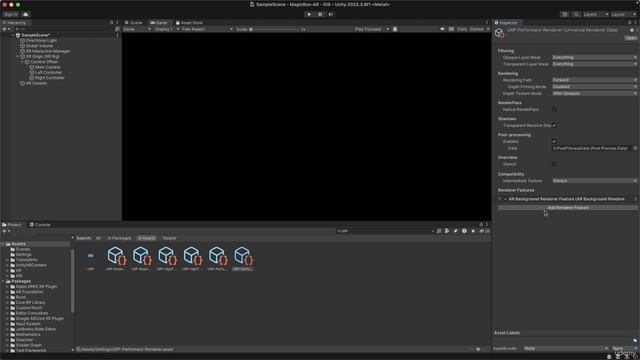The image size is (640, 360).
Task: Toggle AR Background Renderer Feature checkbox
Action: click(505, 199)
